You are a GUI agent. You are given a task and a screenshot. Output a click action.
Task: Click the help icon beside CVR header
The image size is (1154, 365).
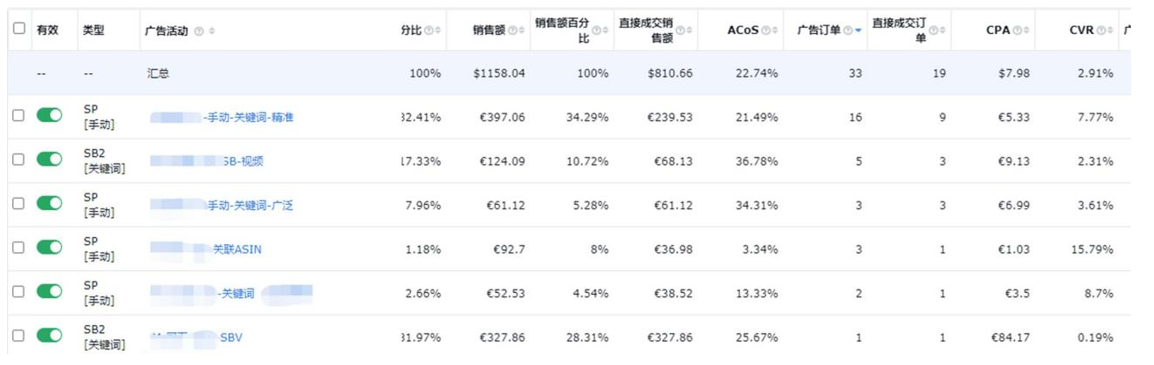tap(1101, 30)
